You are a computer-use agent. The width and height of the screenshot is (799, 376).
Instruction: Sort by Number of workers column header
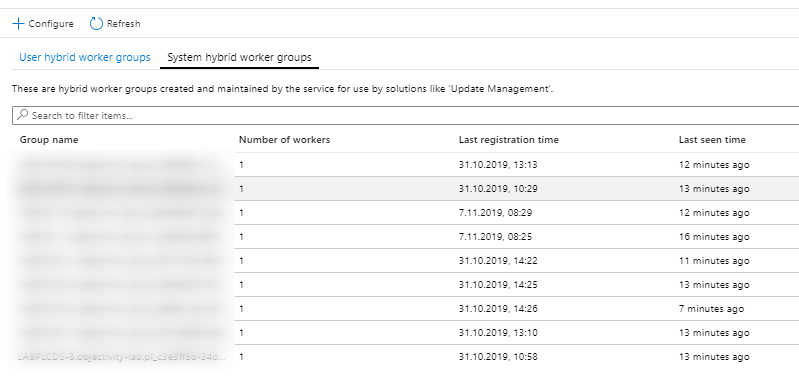pyautogui.click(x=284, y=140)
